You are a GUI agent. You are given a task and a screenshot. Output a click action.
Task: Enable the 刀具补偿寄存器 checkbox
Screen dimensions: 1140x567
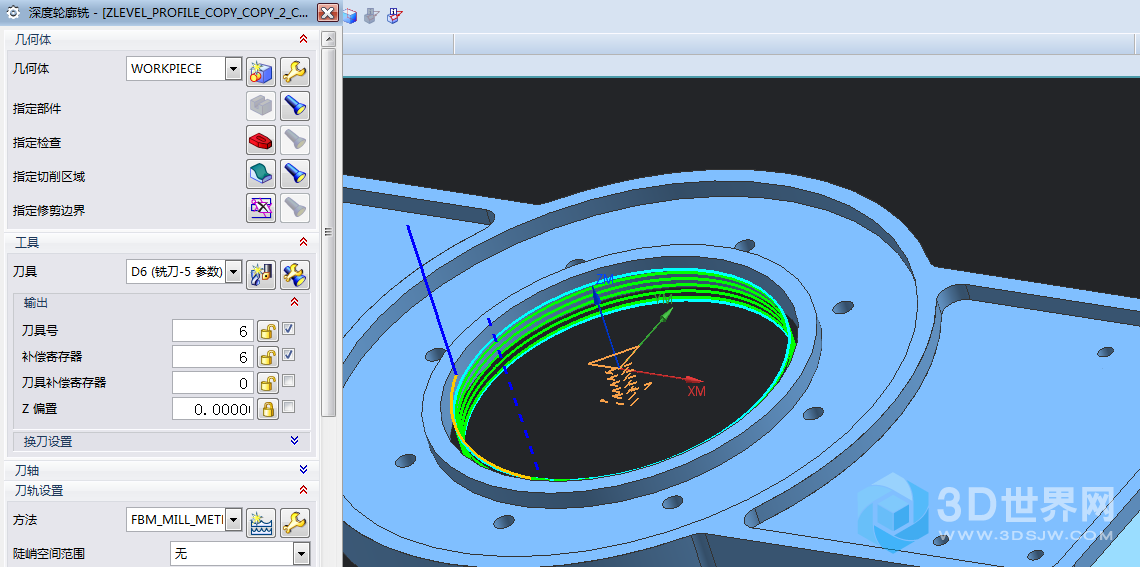289,381
